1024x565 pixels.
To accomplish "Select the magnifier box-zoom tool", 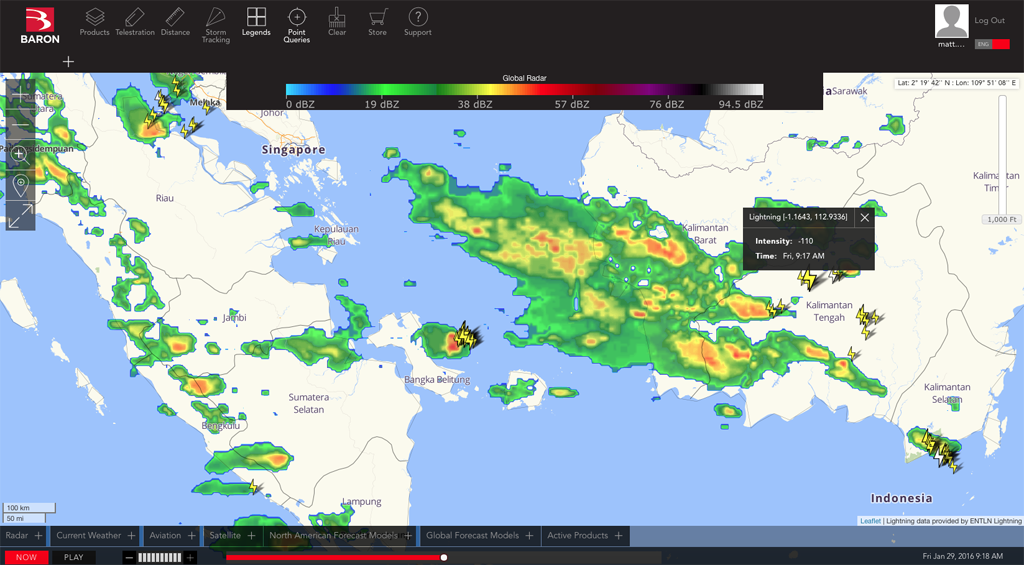I will [x=20, y=153].
